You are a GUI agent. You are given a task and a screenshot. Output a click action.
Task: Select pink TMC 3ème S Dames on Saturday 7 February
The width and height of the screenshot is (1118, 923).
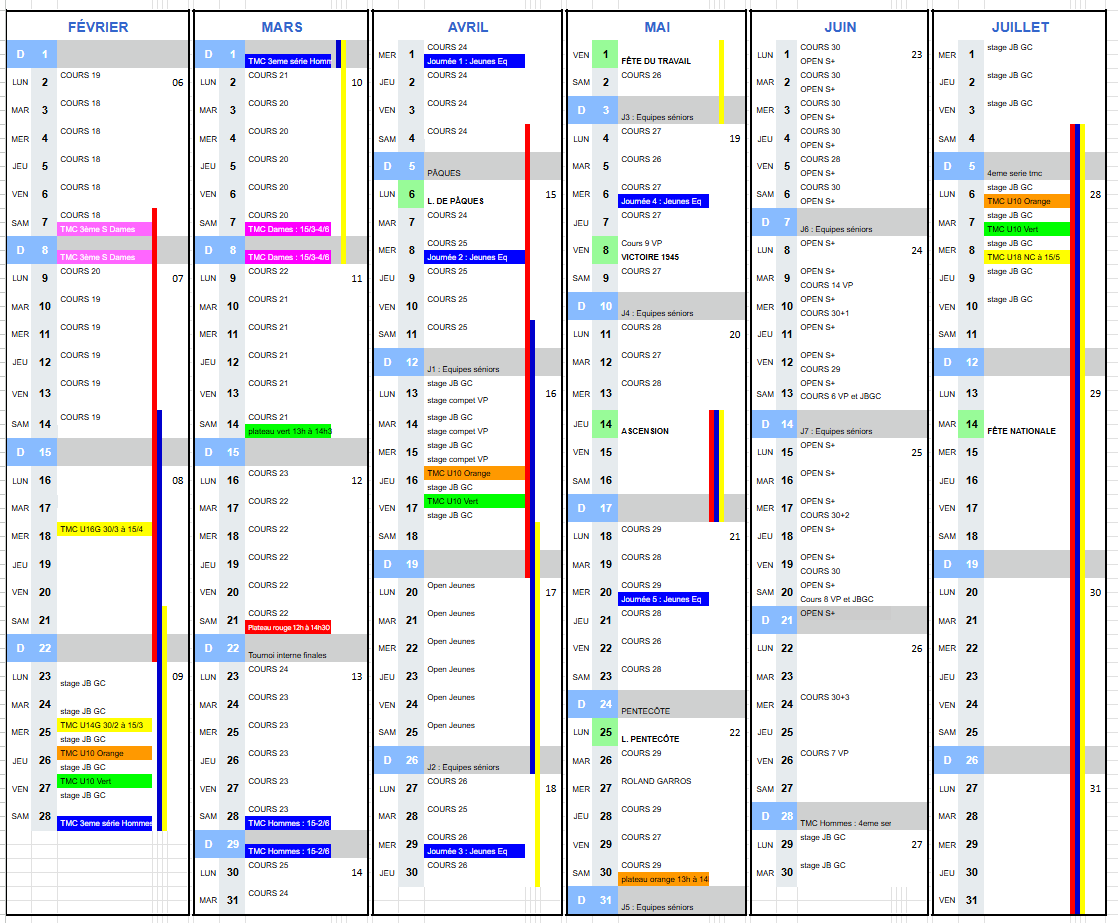[x=104, y=229]
